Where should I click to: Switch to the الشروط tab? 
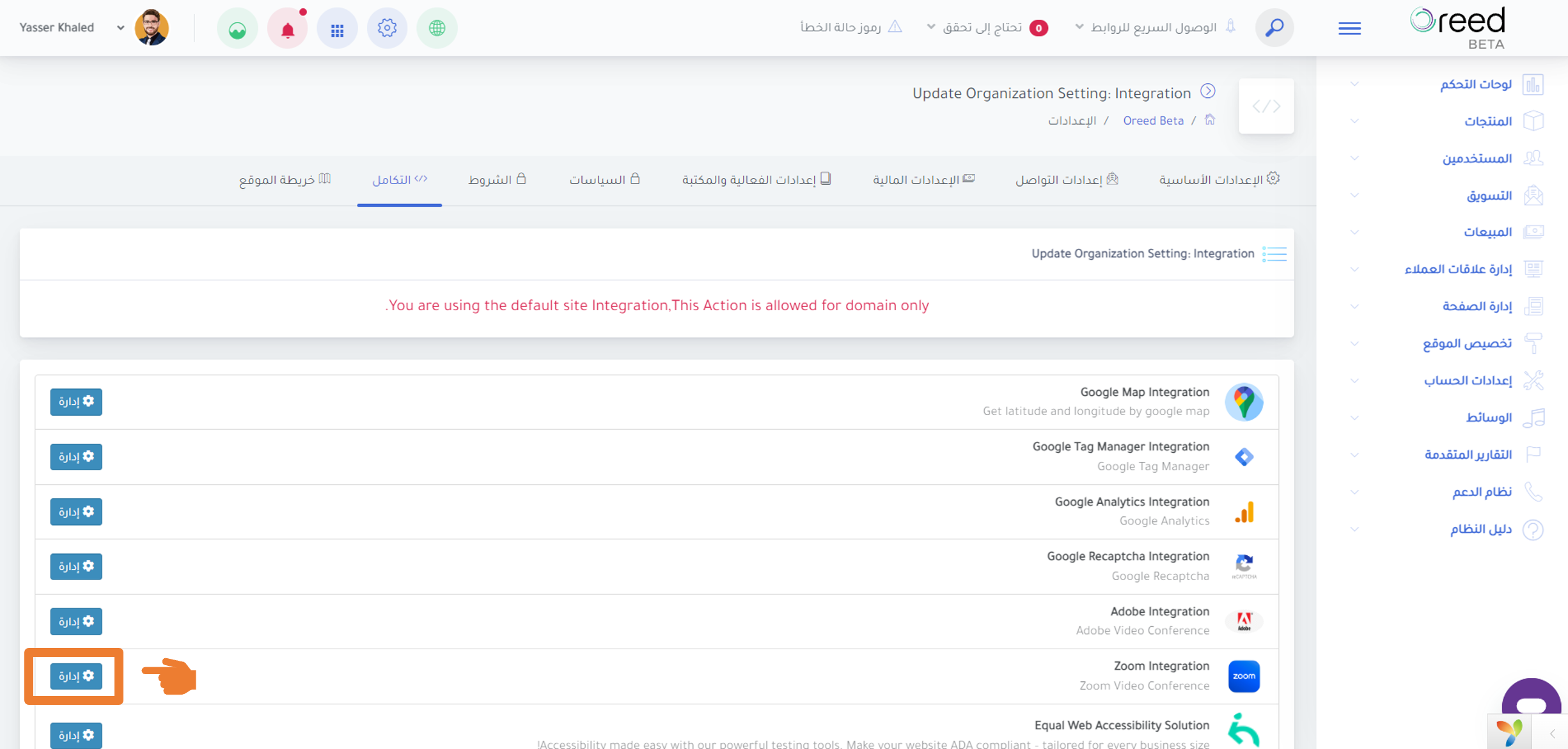click(x=497, y=180)
